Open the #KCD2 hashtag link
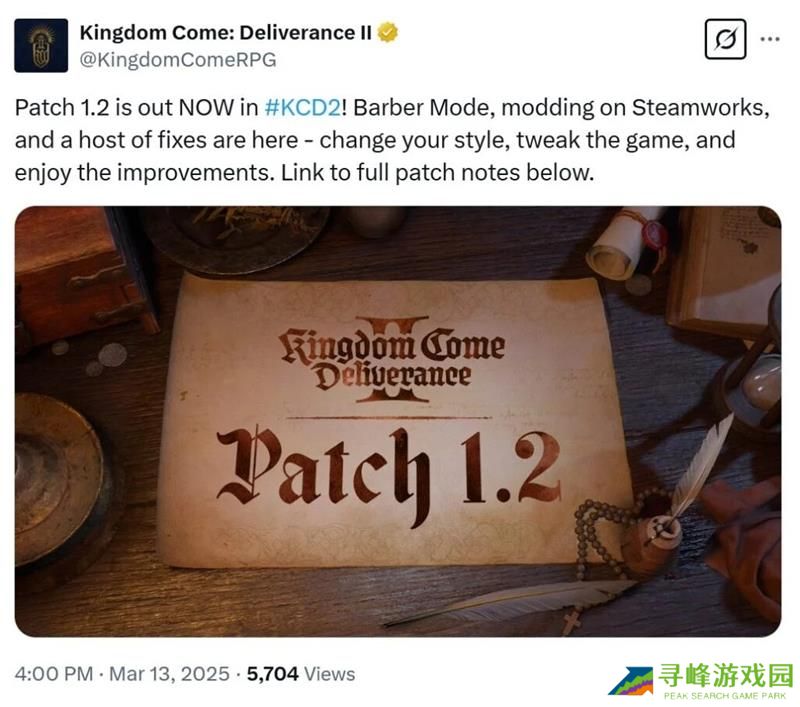This screenshot has width=800, height=707. click(x=303, y=108)
